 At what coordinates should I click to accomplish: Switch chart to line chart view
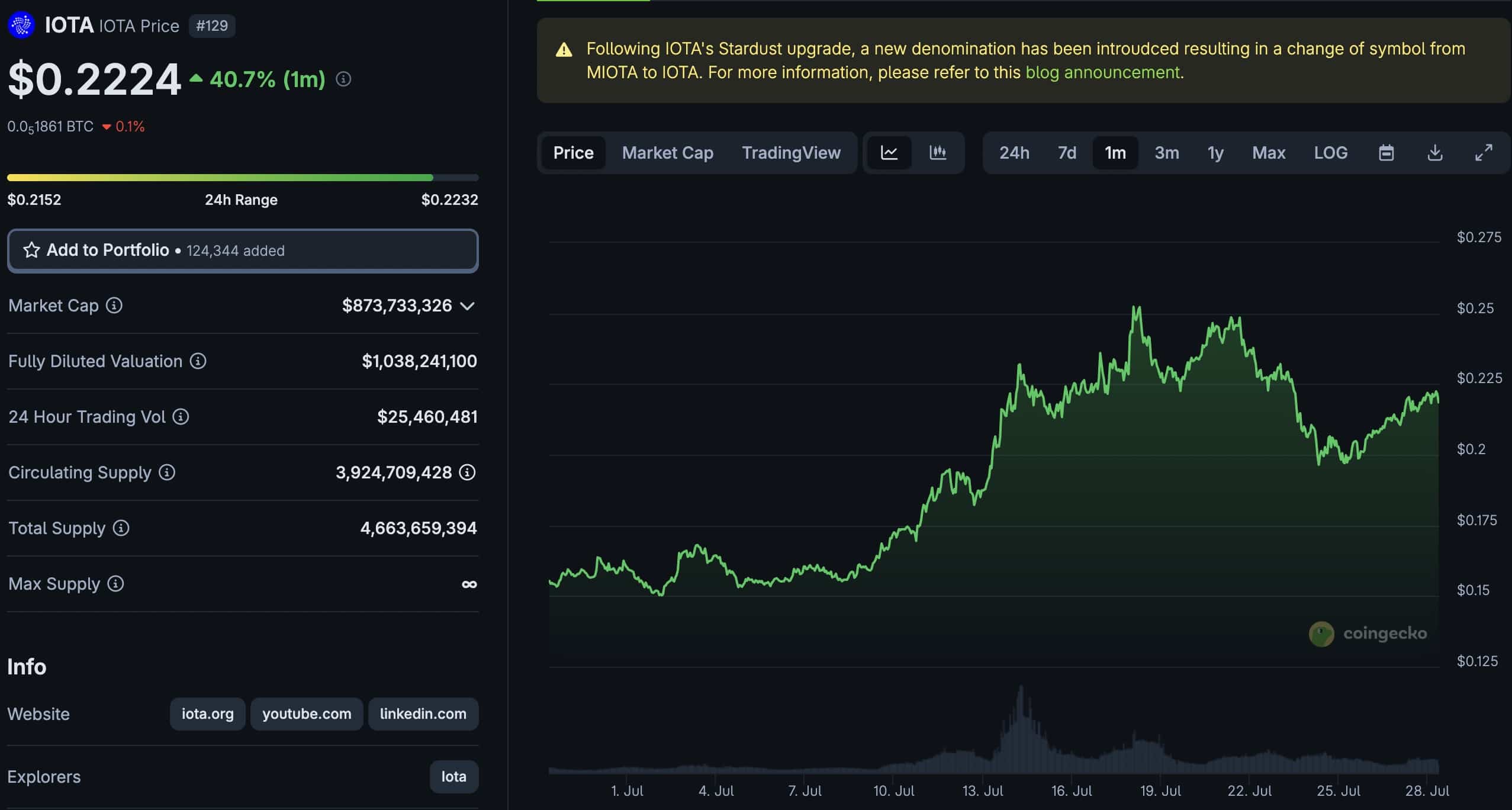click(890, 153)
